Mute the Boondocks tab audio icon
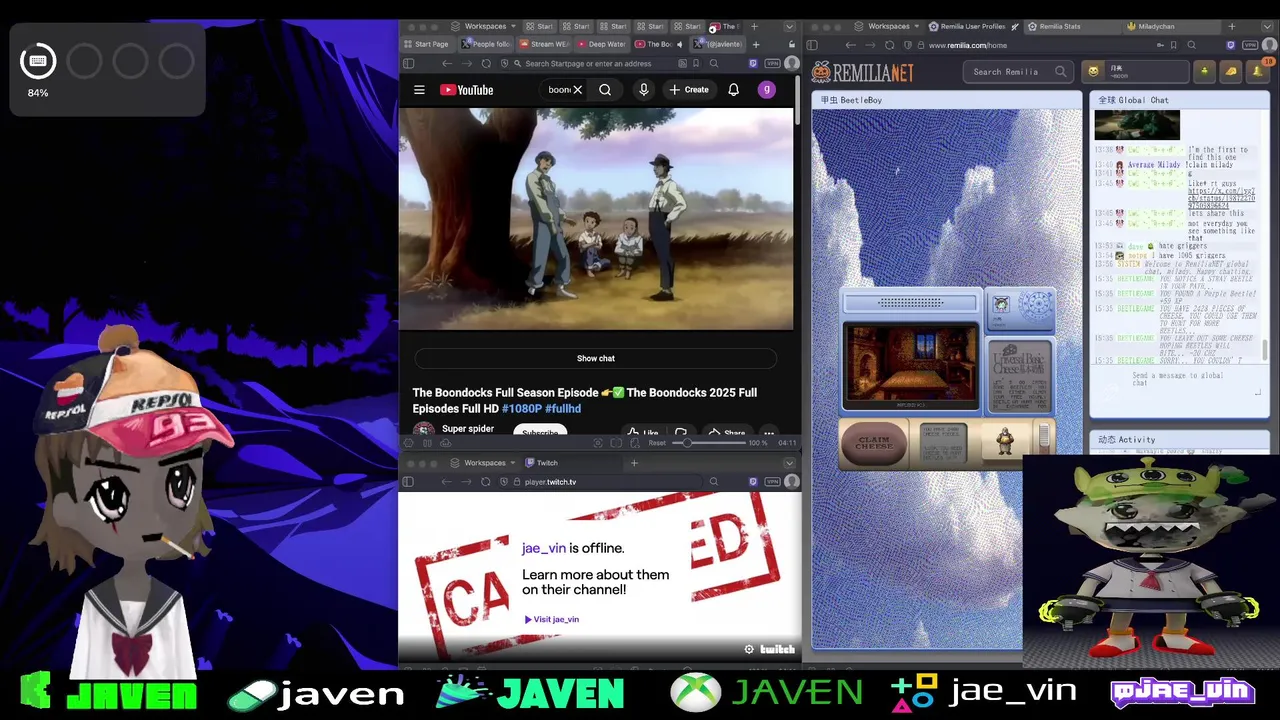The height and width of the screenshot is (720, 1280). (680, 44)
